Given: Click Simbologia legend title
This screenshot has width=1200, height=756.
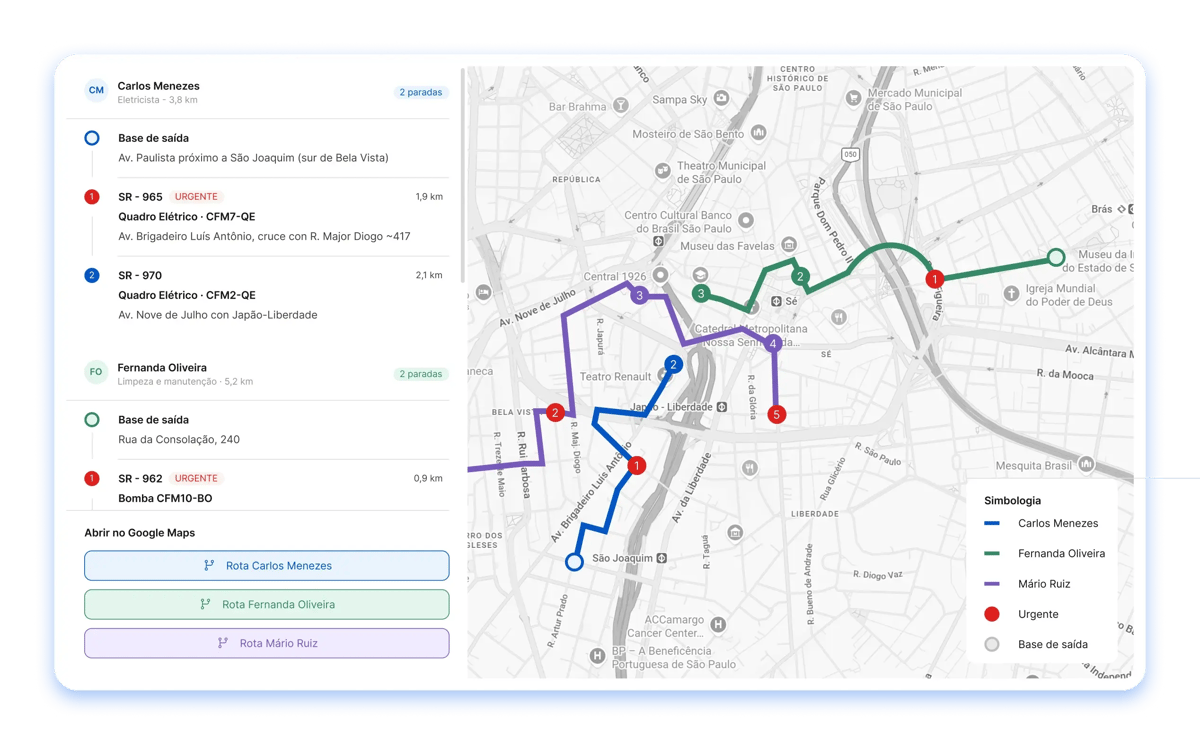Looking at the screenshot, I should pyautogui.click(x=1012, y=500).
